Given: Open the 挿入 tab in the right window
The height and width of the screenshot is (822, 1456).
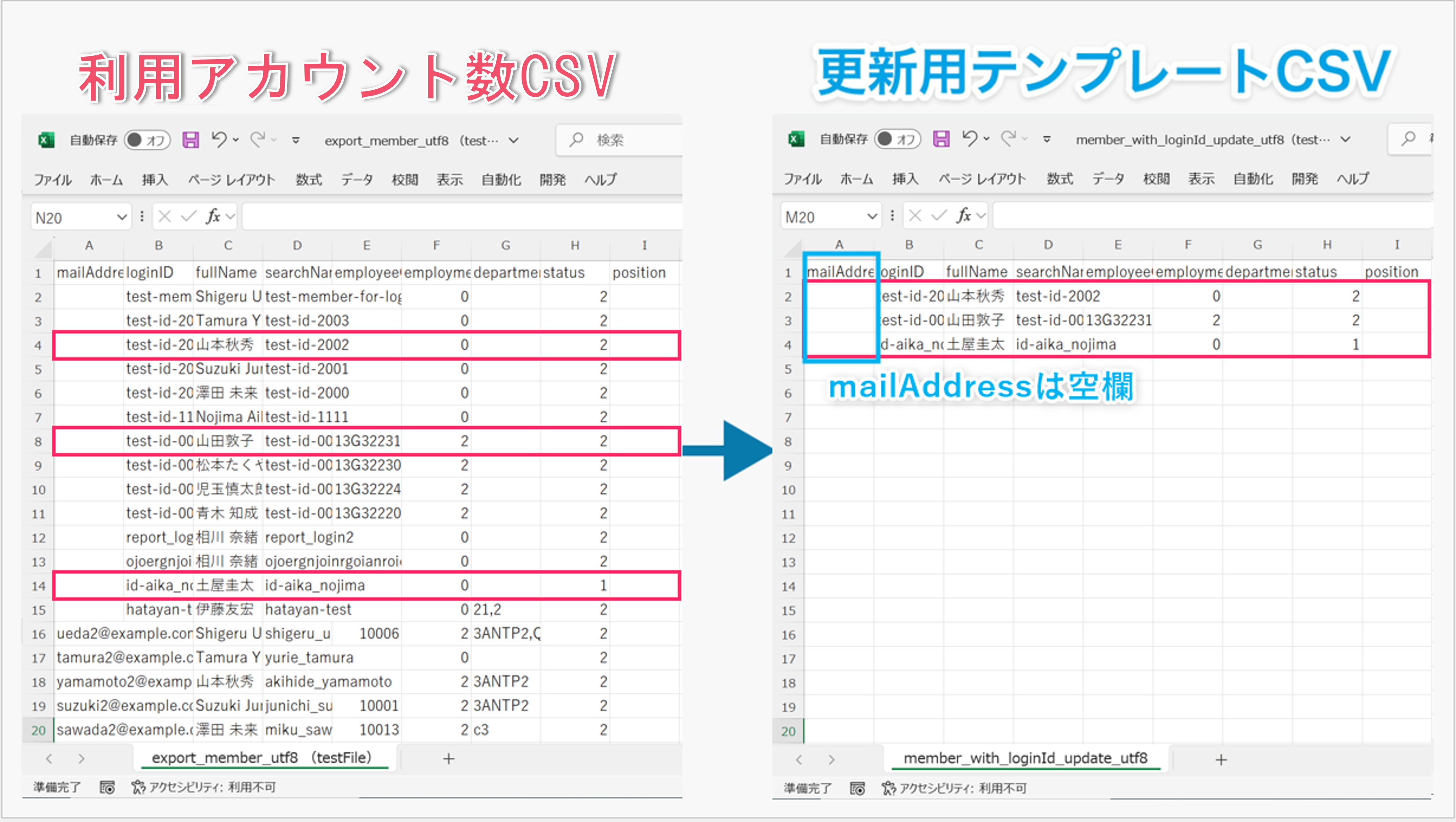Looking at the screenshot, I should click(x=906, y=179).
